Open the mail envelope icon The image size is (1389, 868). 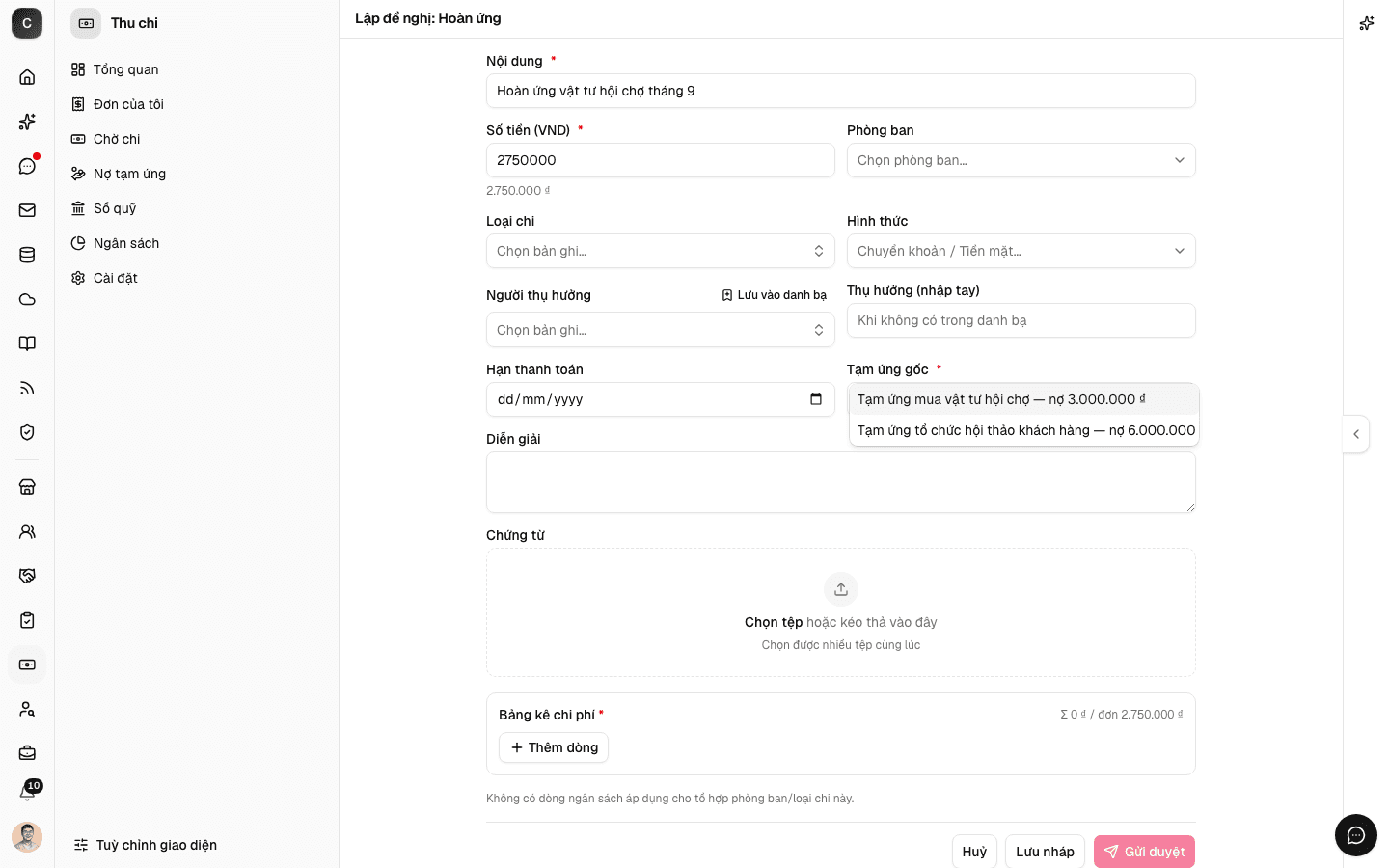click(27, 210)
